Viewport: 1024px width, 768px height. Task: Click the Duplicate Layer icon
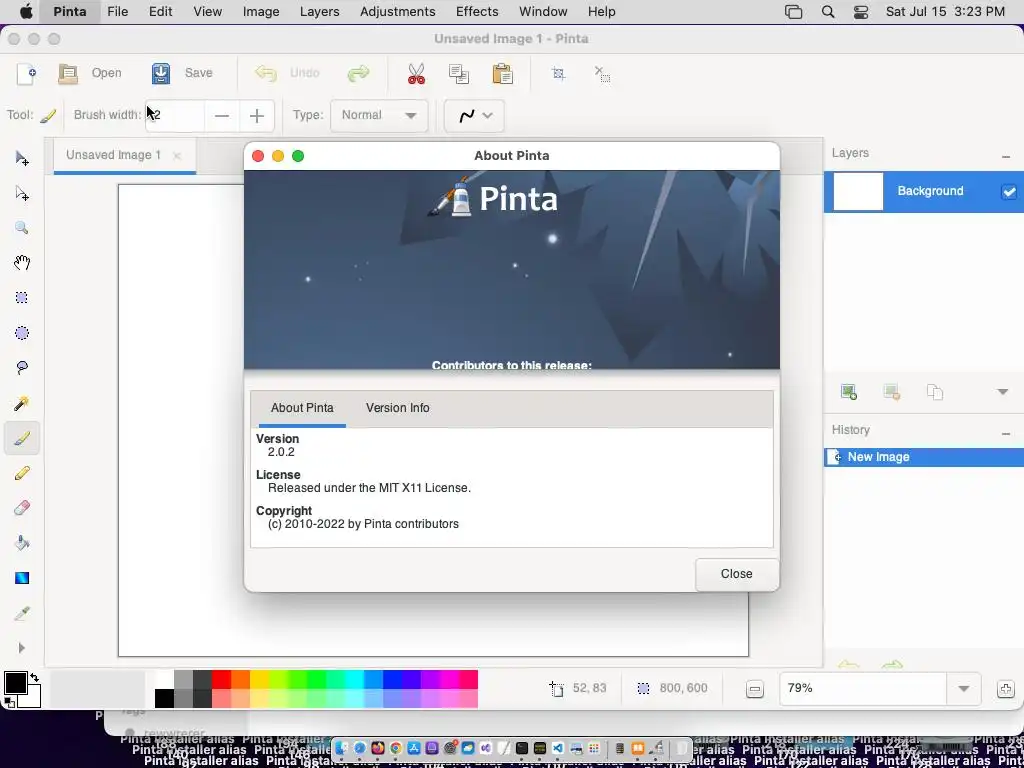(935, 392)
